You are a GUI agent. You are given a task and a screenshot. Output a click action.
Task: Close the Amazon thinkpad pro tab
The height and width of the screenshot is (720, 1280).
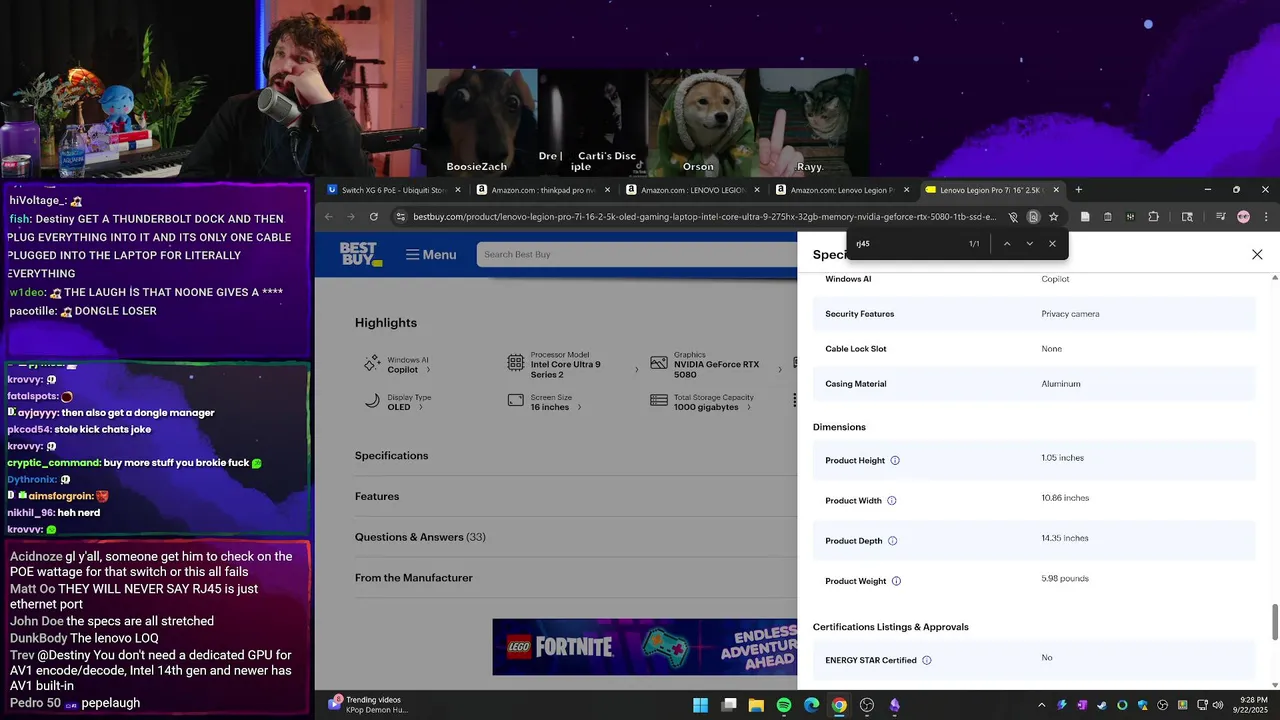607,190
